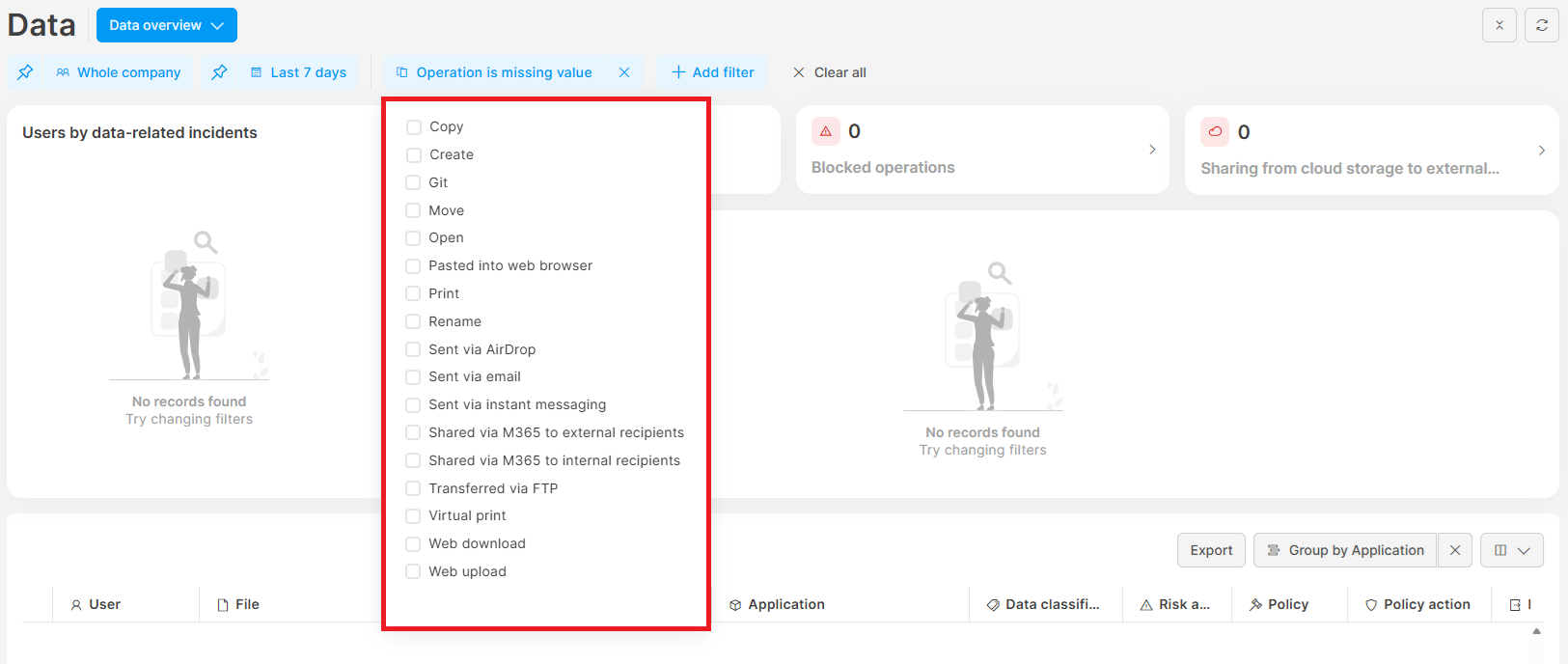Click the pin icon beside Whole company

(x=25, y=72)
